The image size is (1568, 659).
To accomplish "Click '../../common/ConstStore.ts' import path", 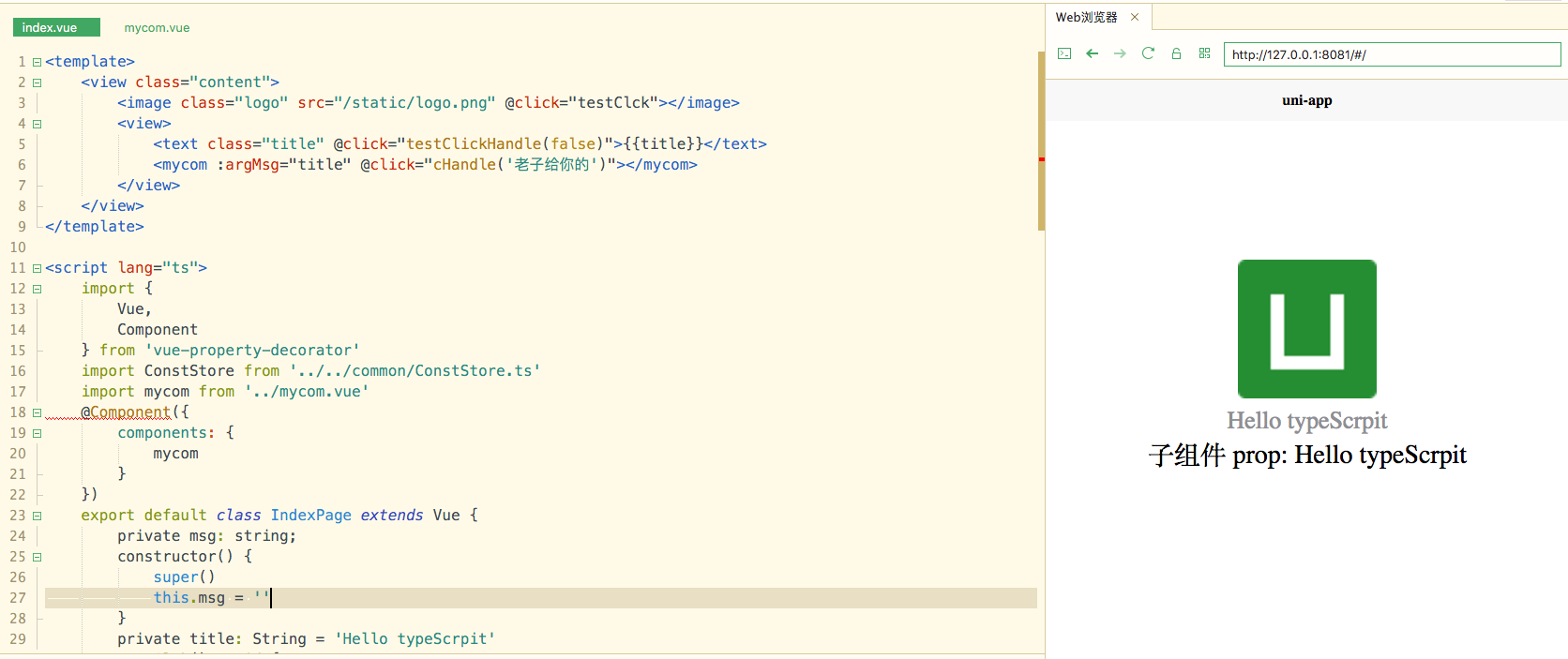I will [x=415, y=370].
